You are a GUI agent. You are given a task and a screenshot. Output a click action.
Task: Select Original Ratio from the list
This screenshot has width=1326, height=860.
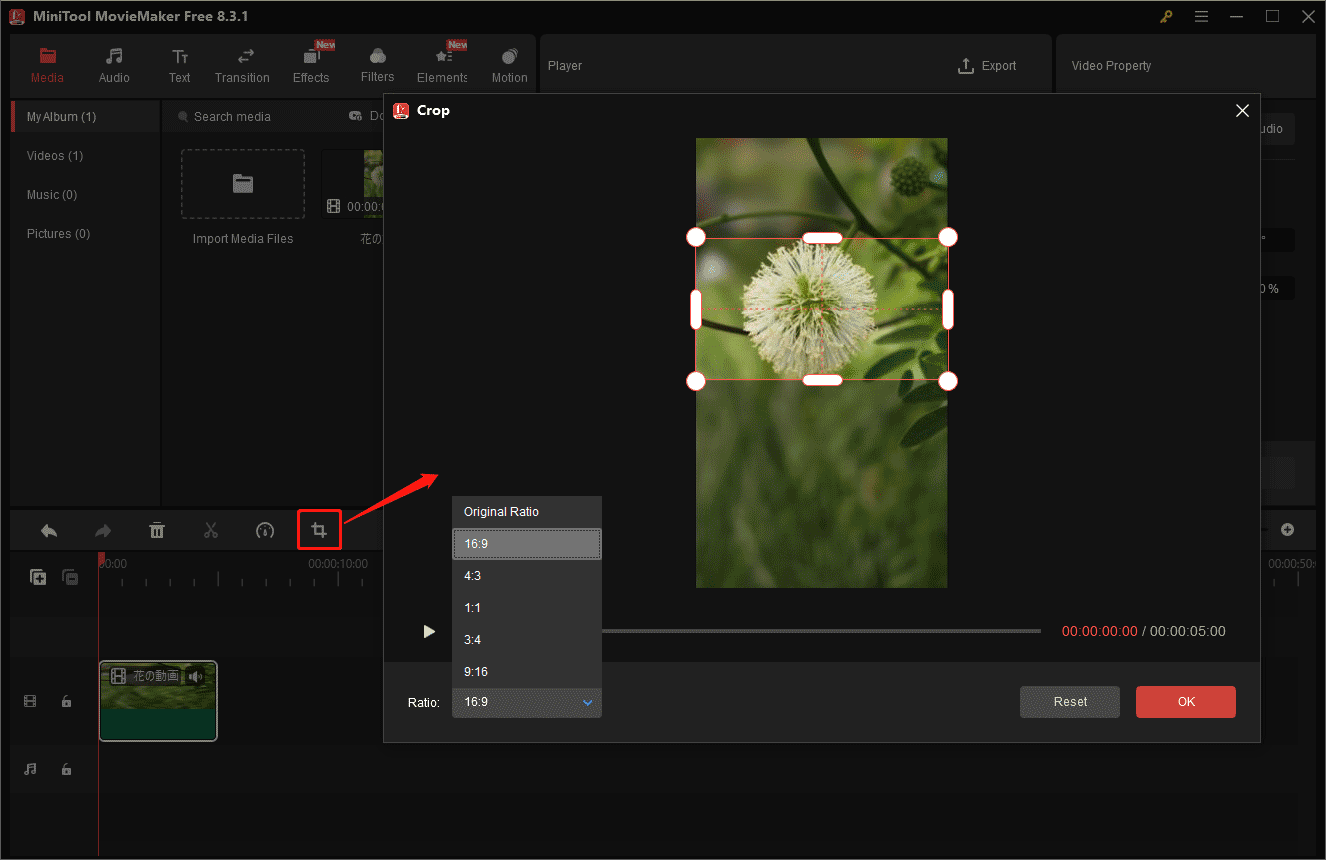click(x=527, y=512)
